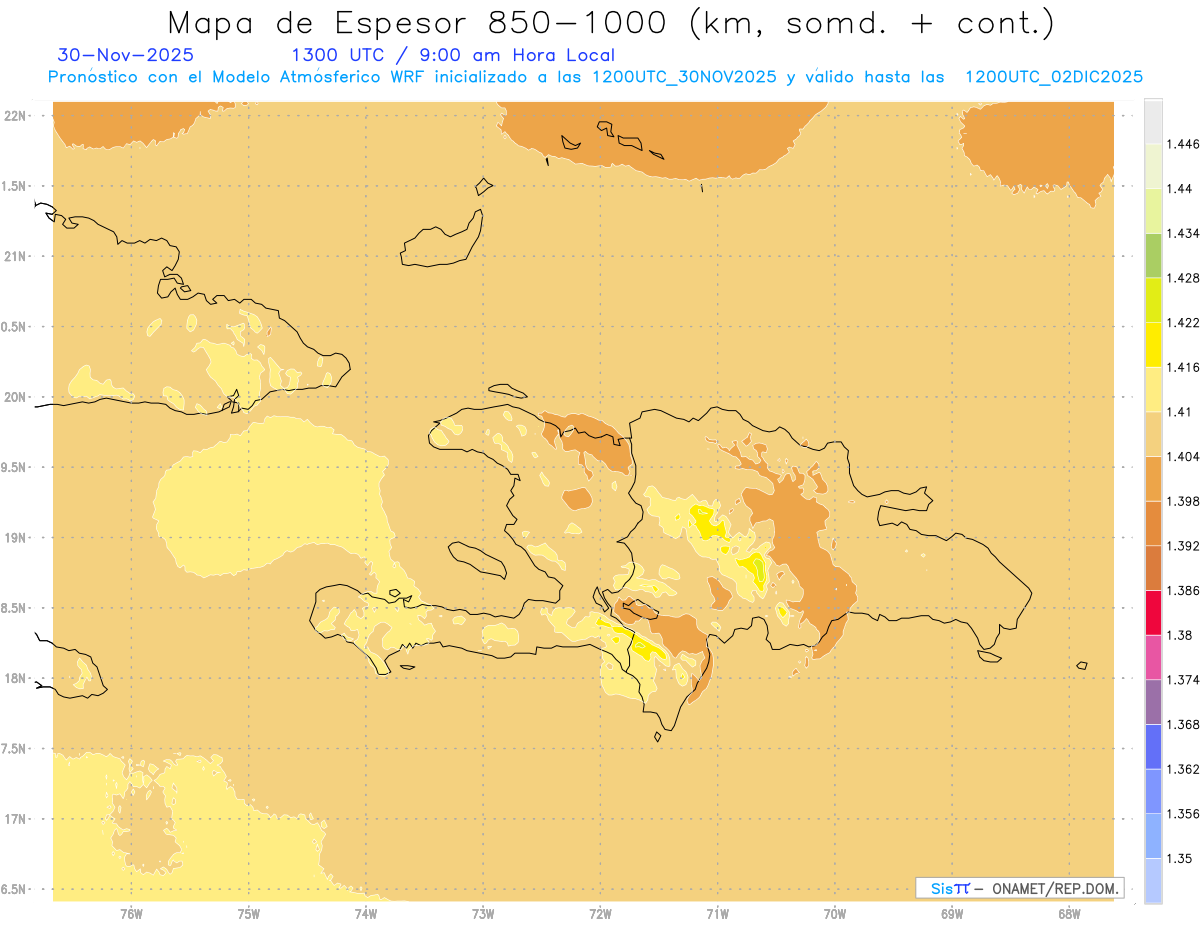1200x927 pixels.
Task: Click the 76W longitude label
Action: (131, 914)
